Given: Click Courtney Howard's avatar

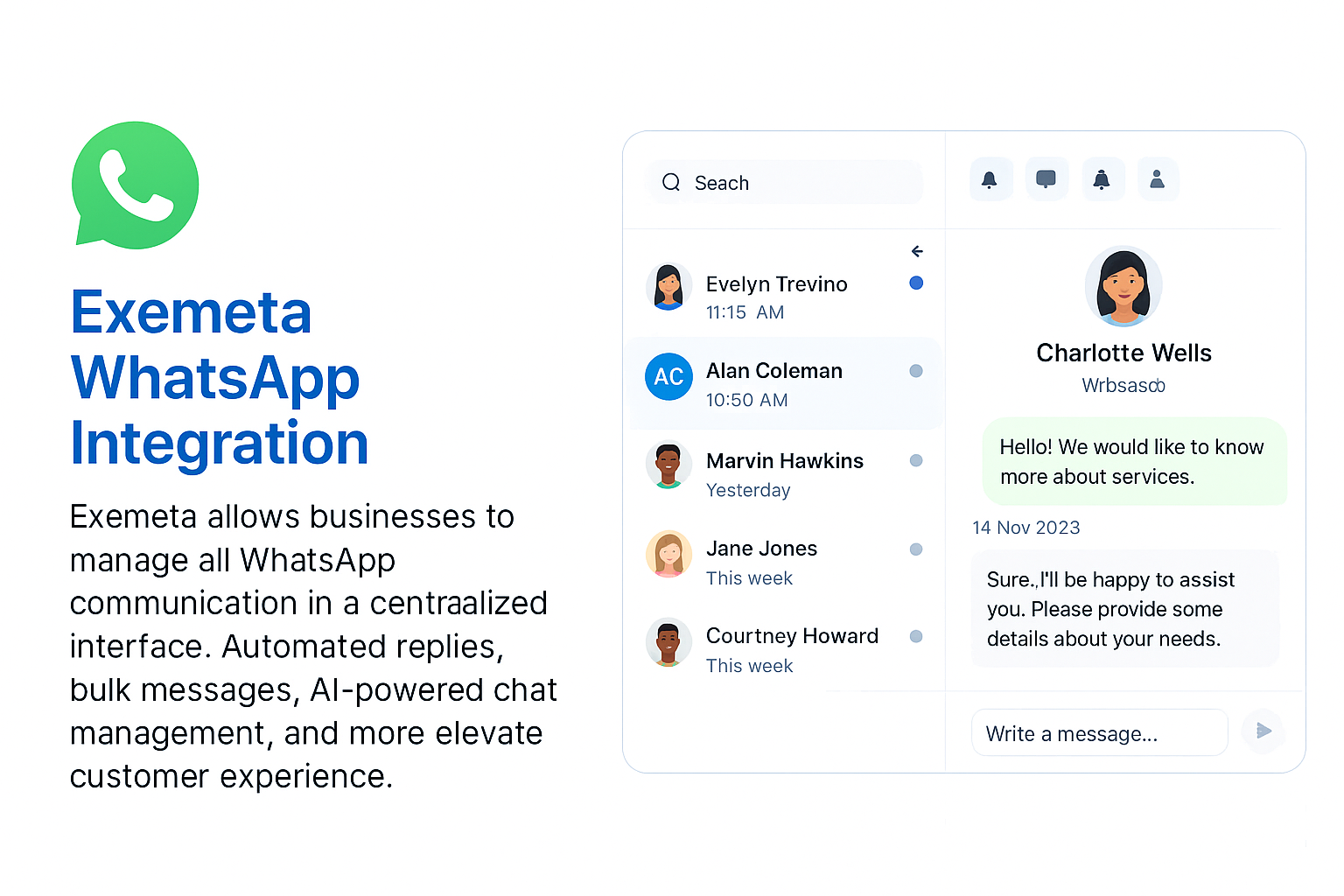Looking at the screenshot, I should click(668, 642).
